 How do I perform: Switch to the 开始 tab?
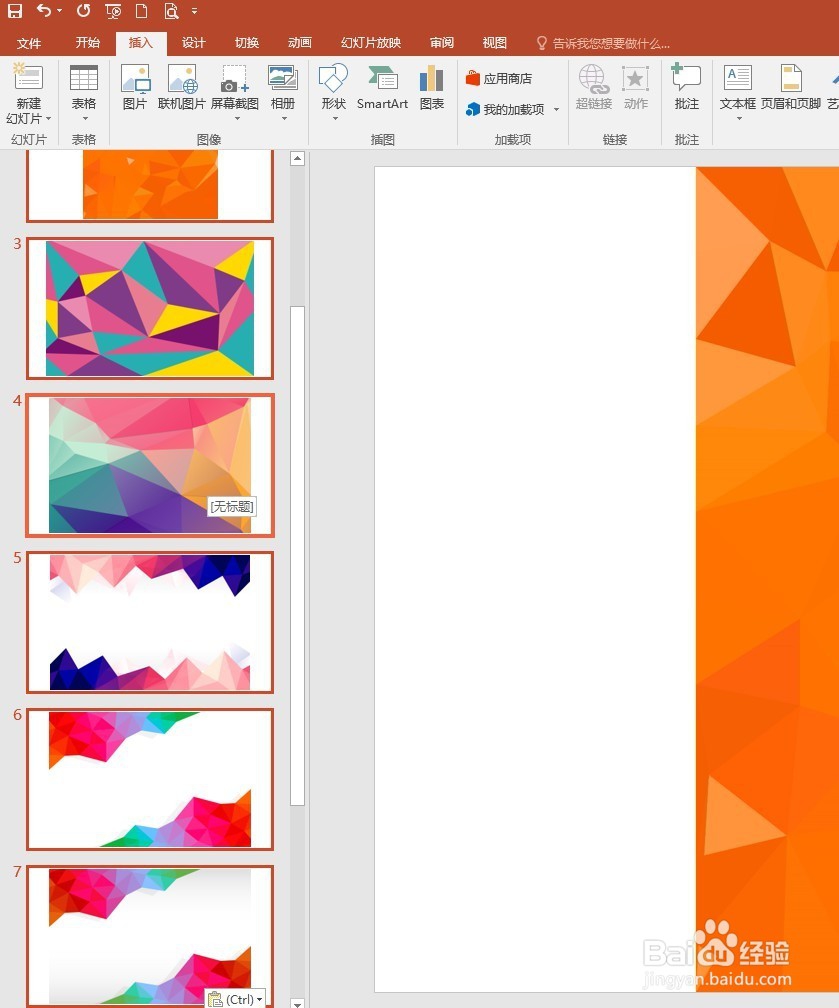[x=87, y=42]
